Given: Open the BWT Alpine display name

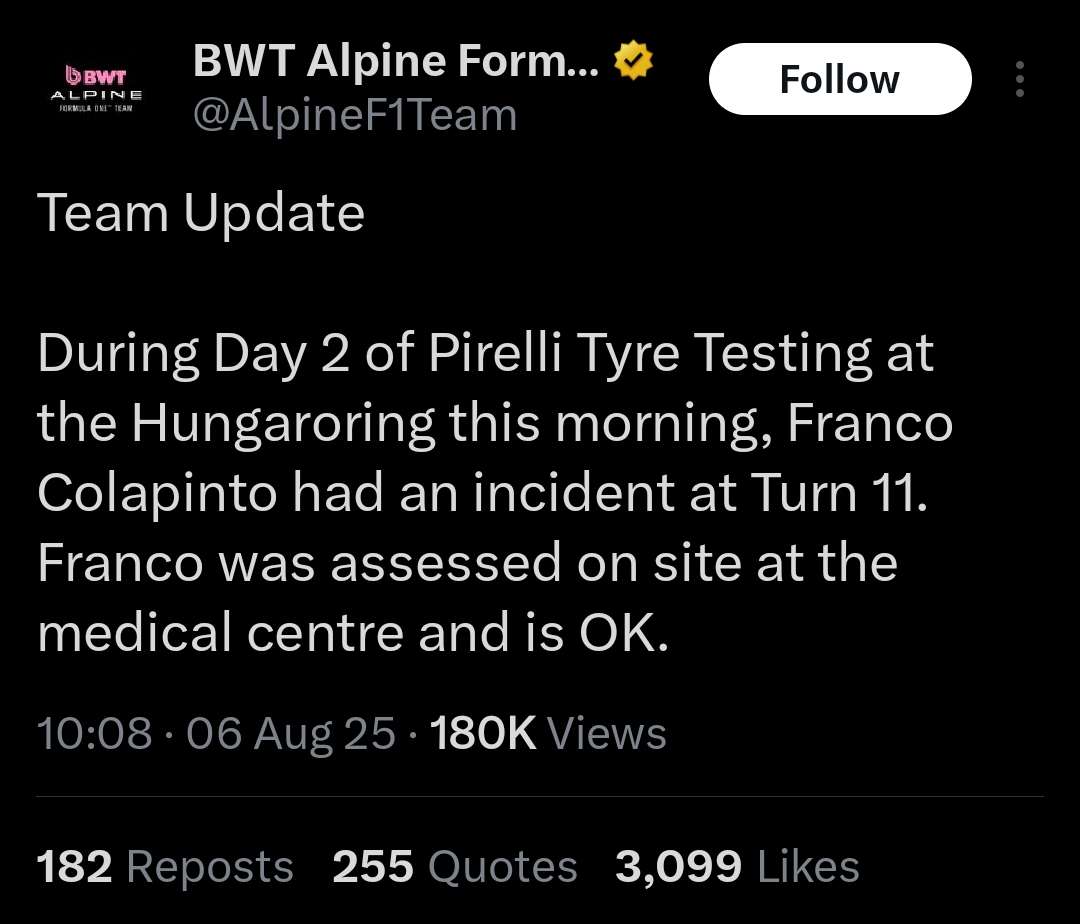Looking at the screenshot, I should click(396, 63).
